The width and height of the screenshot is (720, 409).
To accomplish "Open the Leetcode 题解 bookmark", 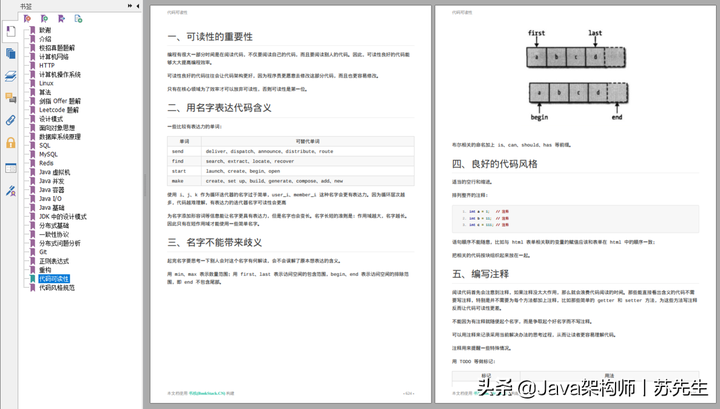I will pyautogui.click(x=59, y=110).
